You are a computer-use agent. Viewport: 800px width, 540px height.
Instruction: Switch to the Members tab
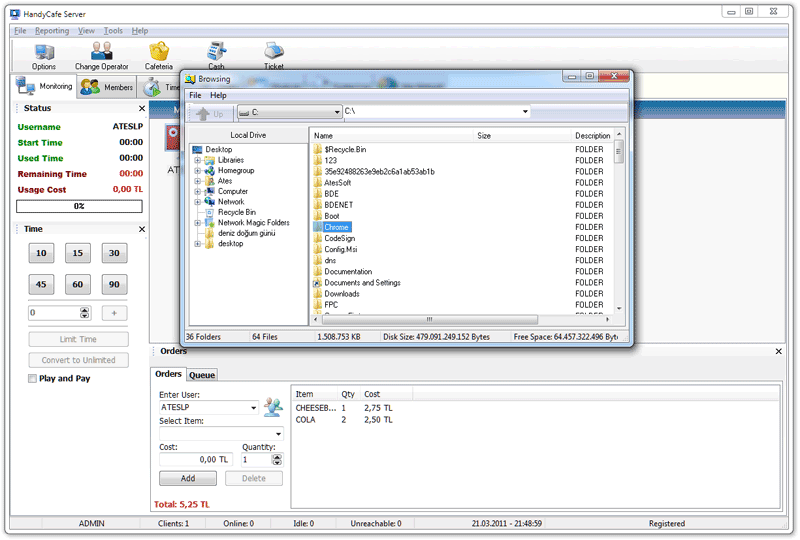point(106,88)
